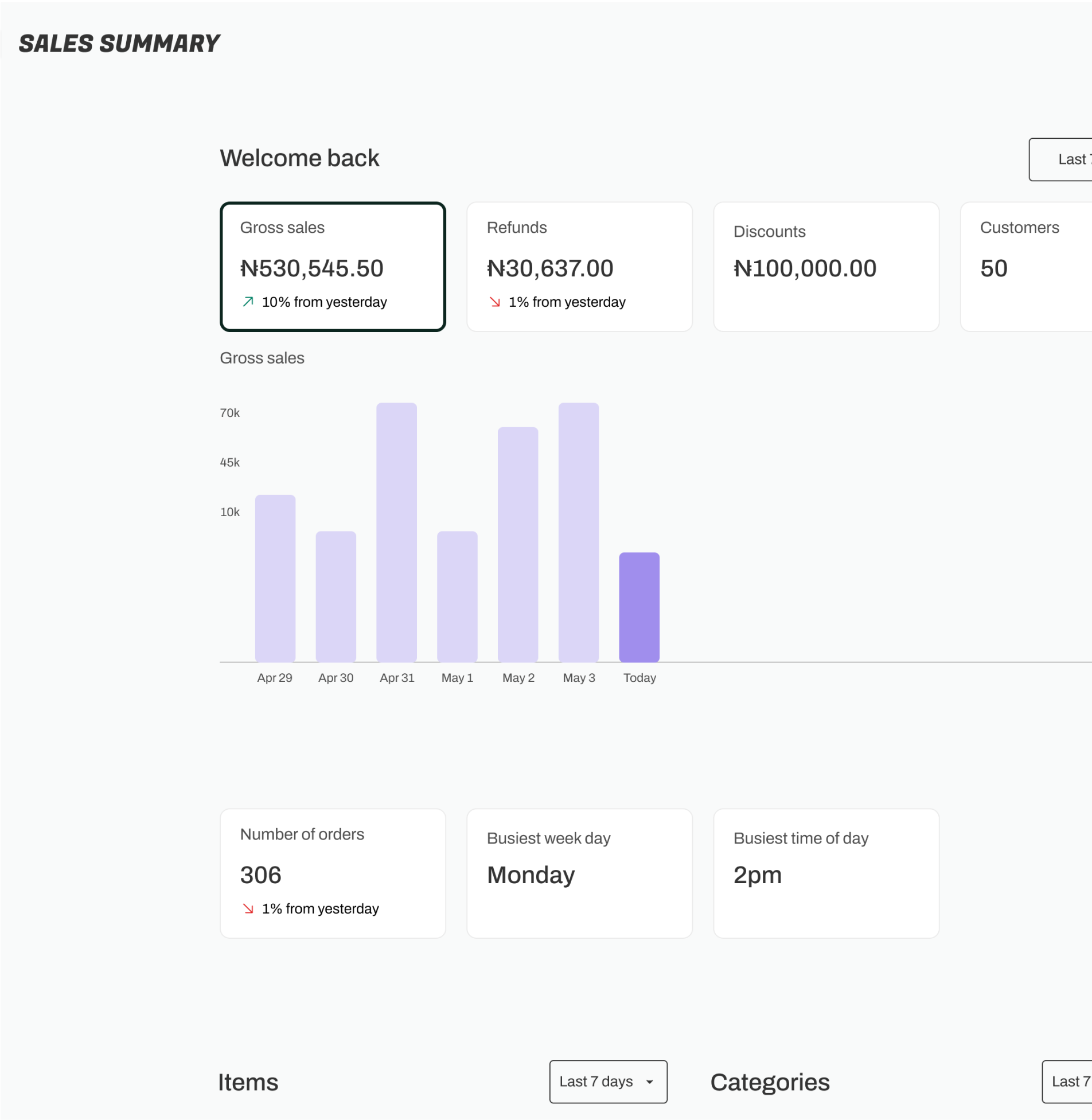
Task: Open the Busiest time of day card
Action: pyautogui.click(x=826, y=873)
